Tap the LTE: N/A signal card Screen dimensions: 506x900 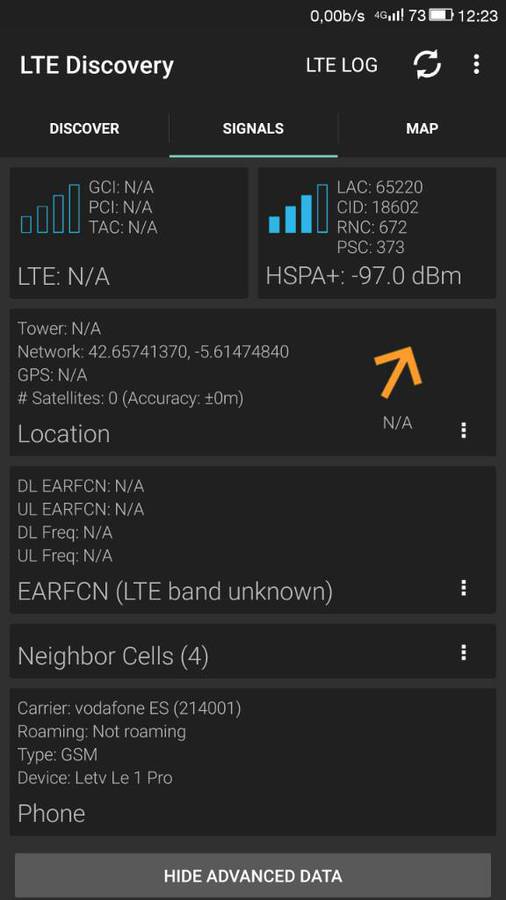pyautogui.click(x=129, y=233)
